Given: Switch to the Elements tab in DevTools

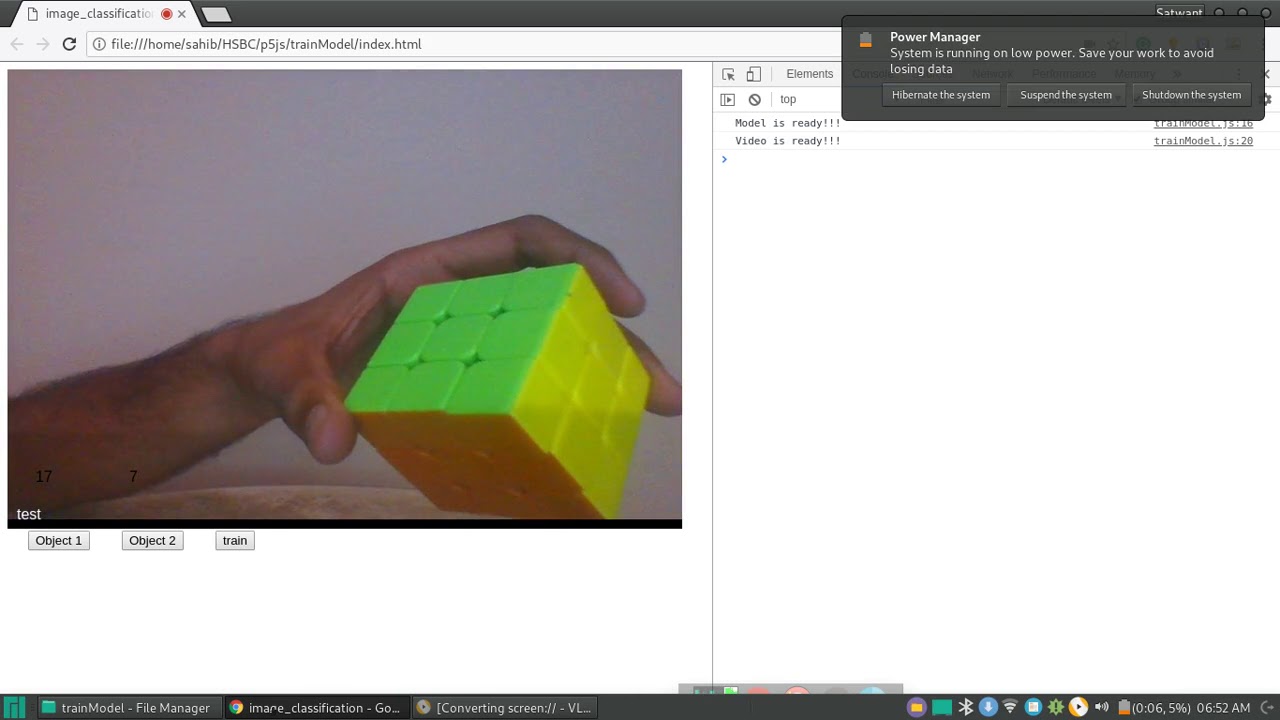Looking at the screenshot, I should click(x=809, y=74).
